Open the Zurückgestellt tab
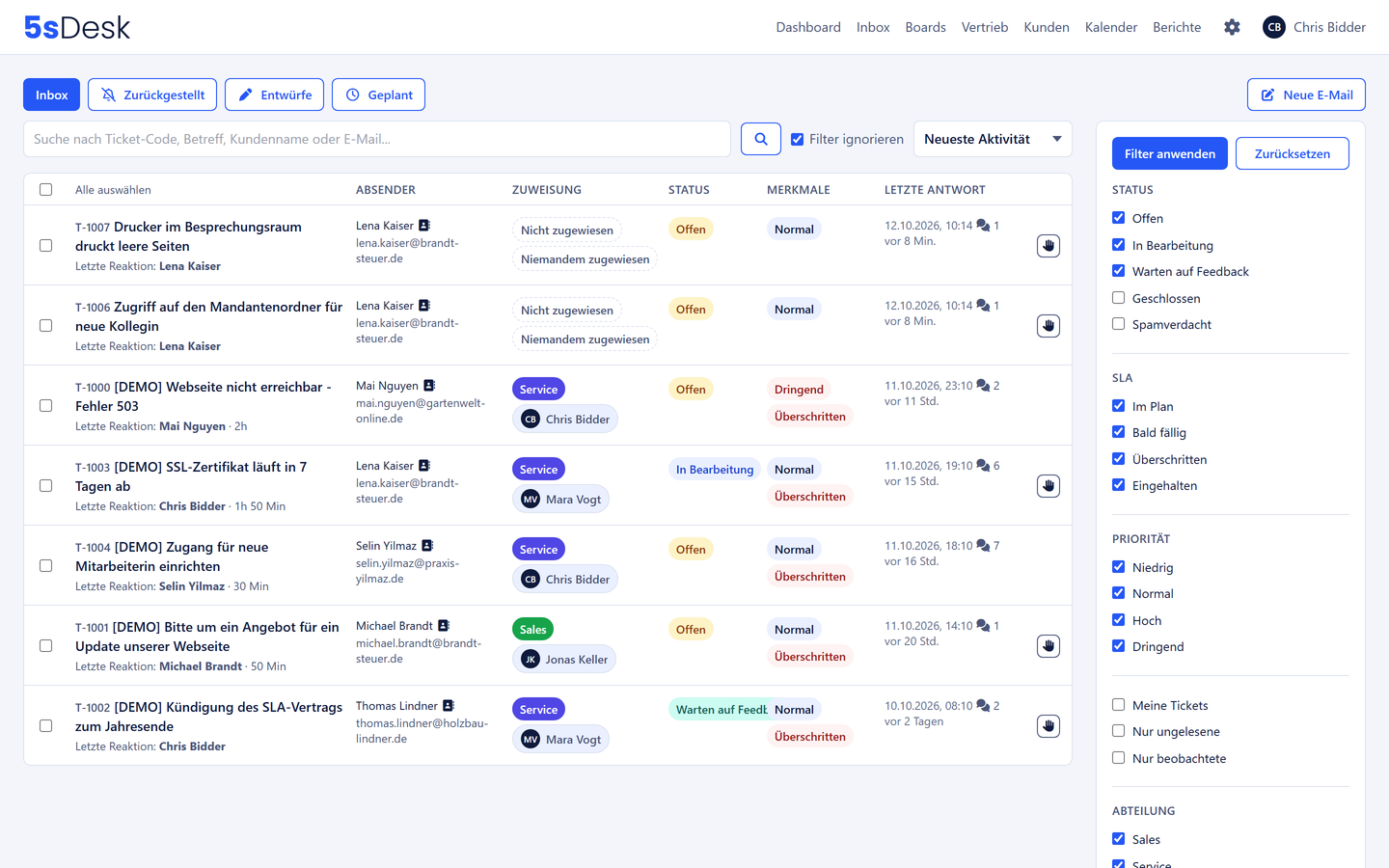1389x868 pixels. click(x=152, y=95)
